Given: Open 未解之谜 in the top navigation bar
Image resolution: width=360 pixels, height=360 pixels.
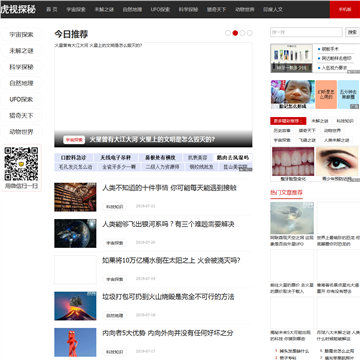Looking at the screenshot, I should [x=104, y=9].
